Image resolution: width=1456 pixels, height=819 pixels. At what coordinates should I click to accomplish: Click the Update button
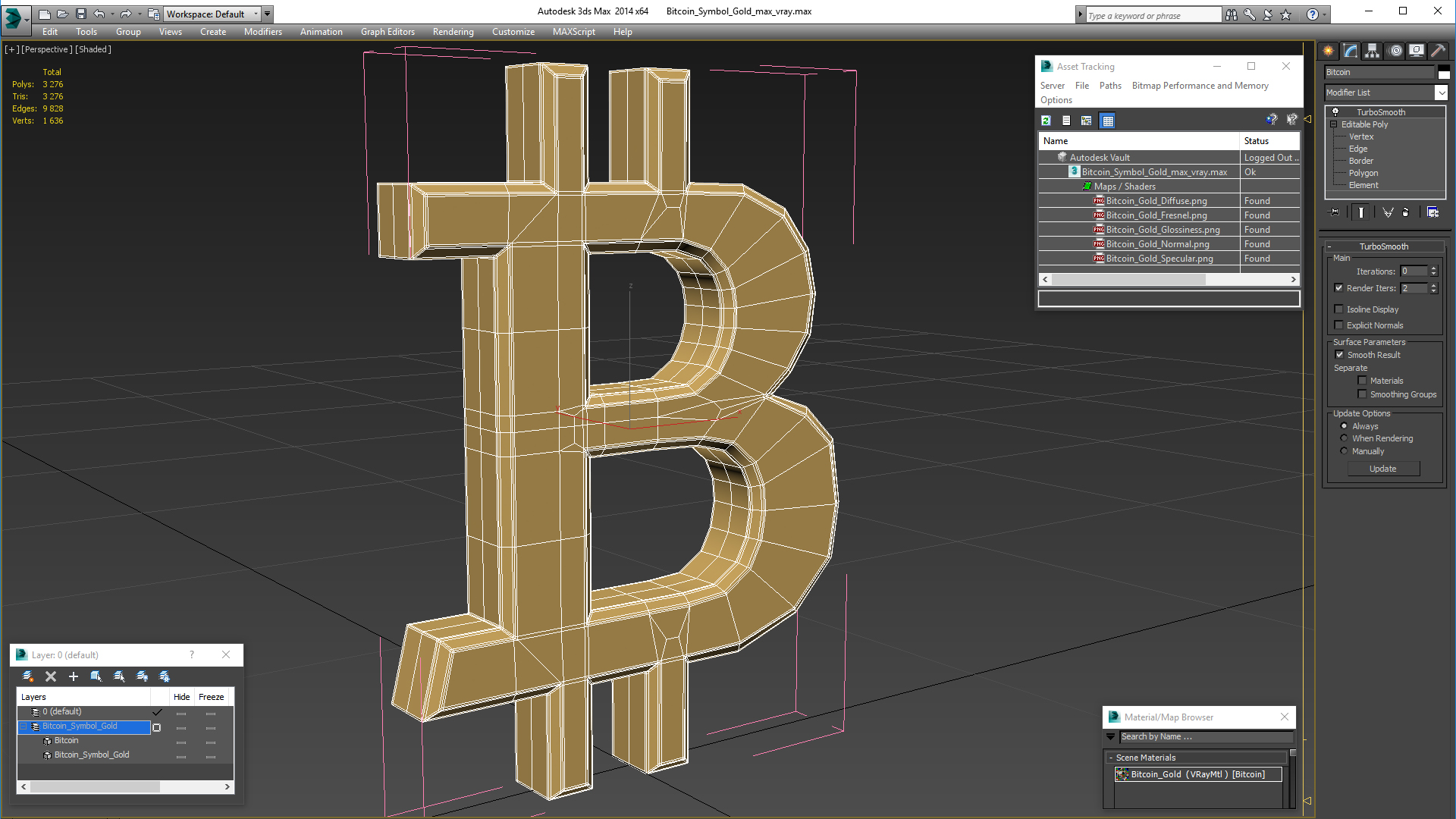click(x=1383, y=469)
